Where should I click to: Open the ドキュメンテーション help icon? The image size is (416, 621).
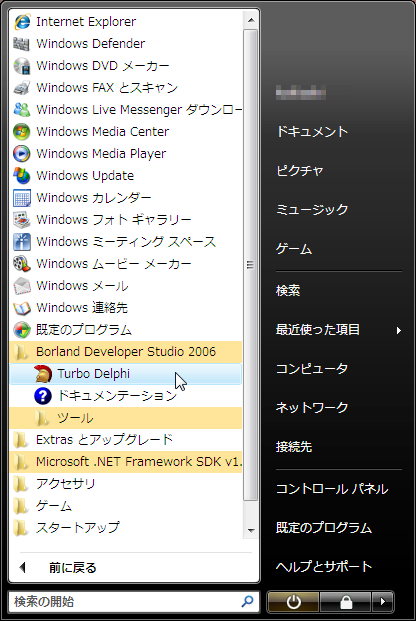click(43, 396)
